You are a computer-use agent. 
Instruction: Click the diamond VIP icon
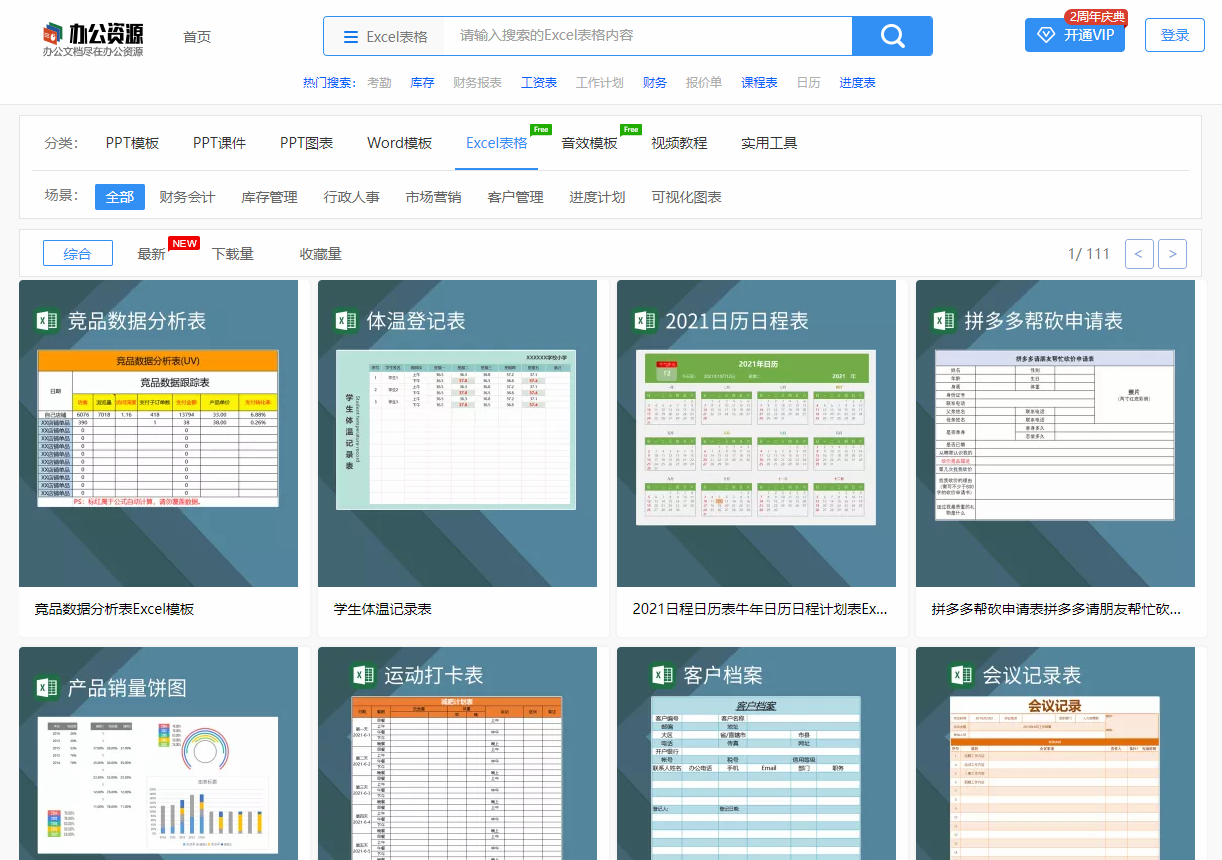pos(1046,35)
